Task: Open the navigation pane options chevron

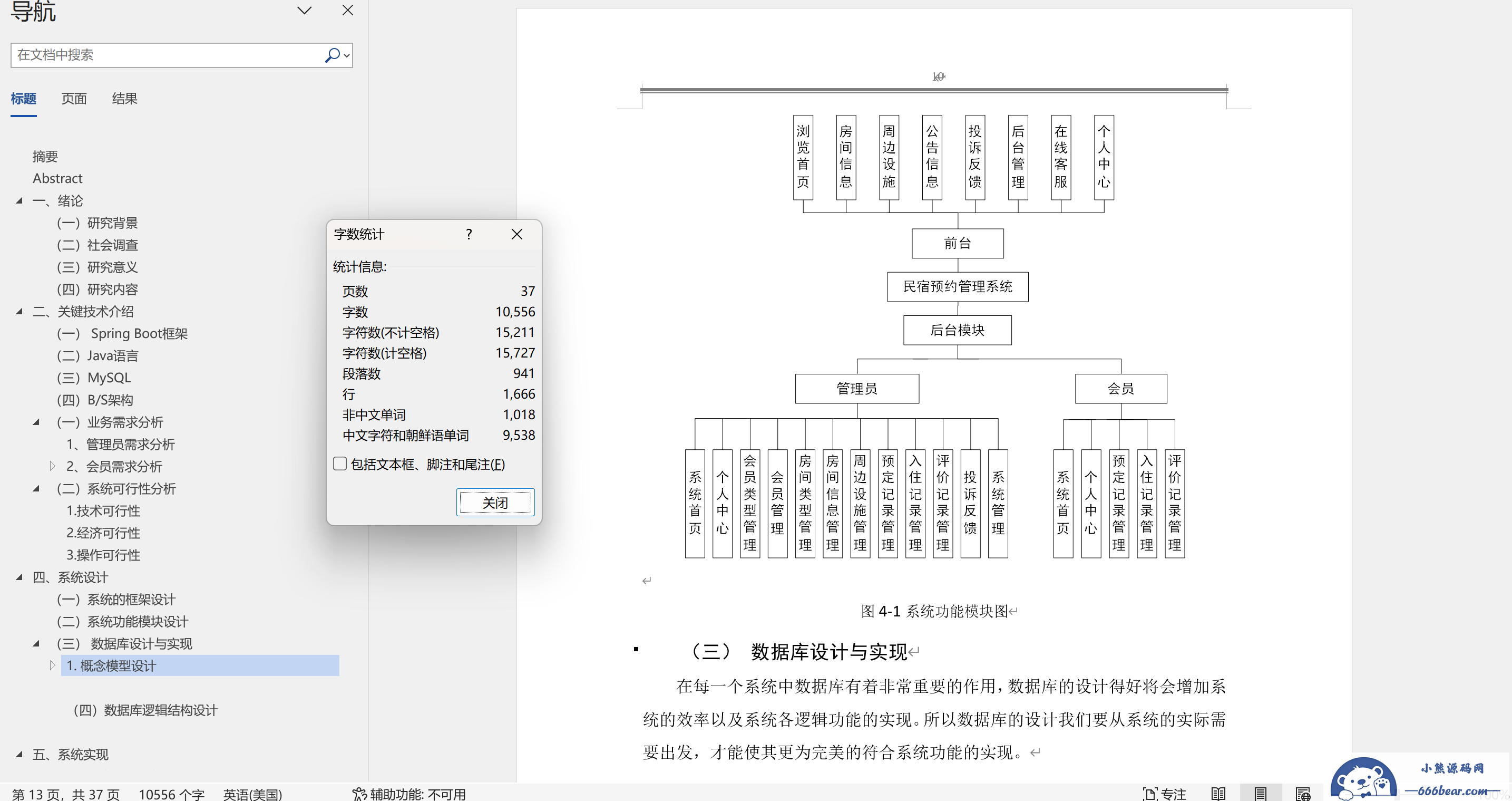Action: [x=304, y=10]
